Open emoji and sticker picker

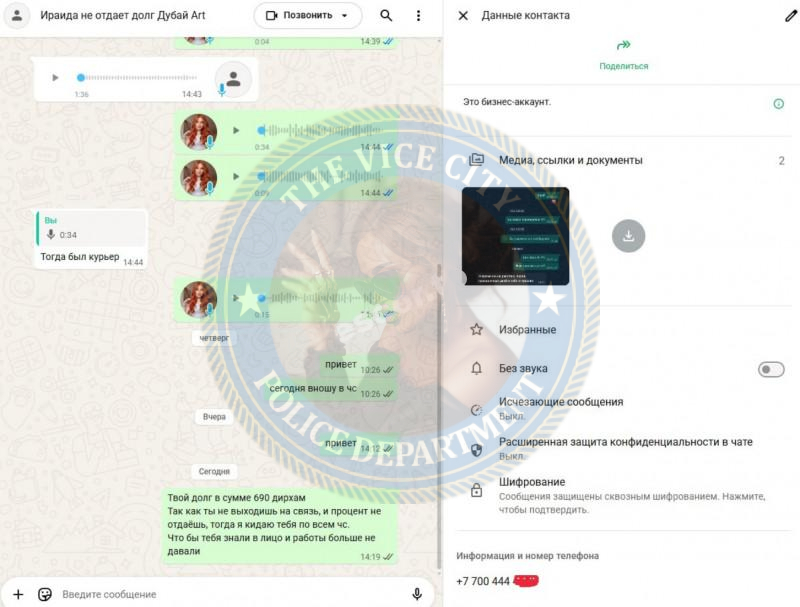coord(45,594)
